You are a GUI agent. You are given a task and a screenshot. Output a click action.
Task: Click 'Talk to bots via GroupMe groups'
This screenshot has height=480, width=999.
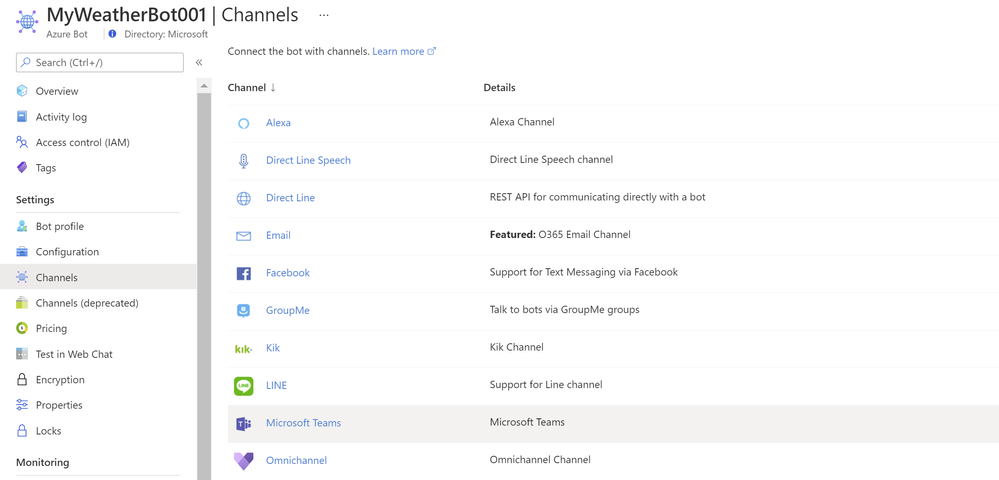click(564, 310)
